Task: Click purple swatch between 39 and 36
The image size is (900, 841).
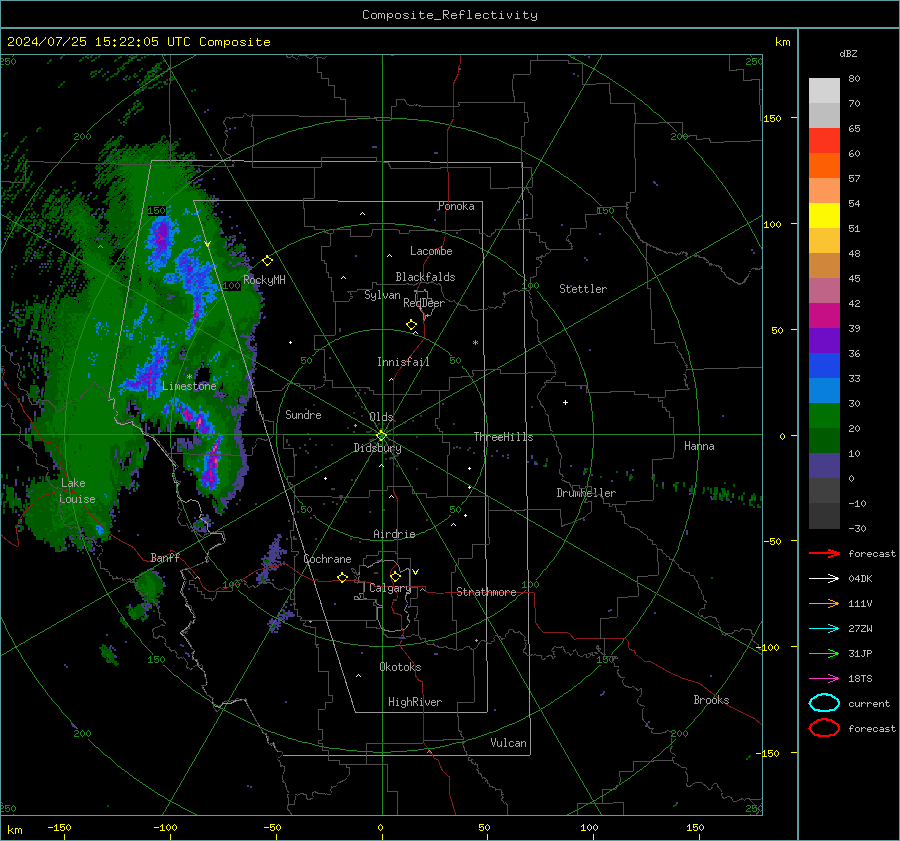Action: [x=824, y=341]
